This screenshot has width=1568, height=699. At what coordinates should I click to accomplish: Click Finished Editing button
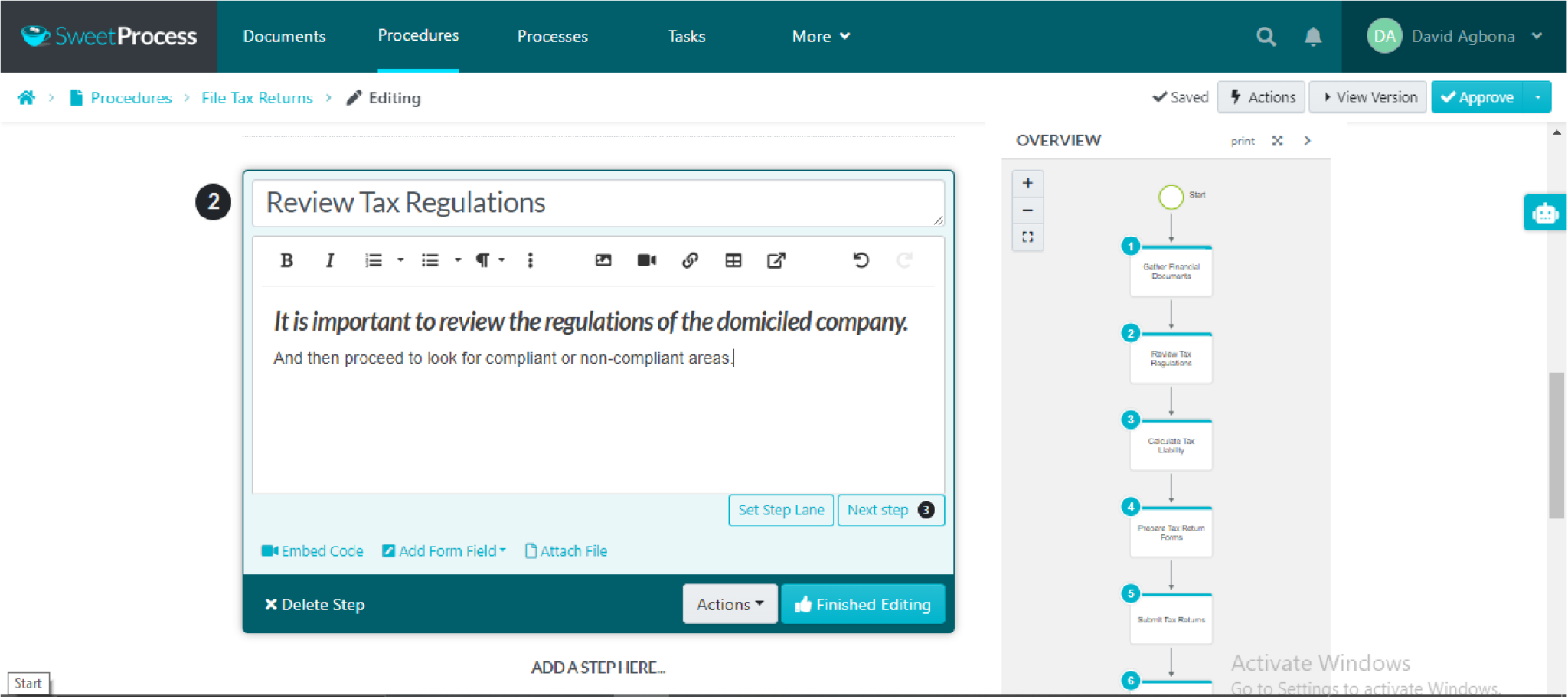pyautogui.click(x=863, y=604)
